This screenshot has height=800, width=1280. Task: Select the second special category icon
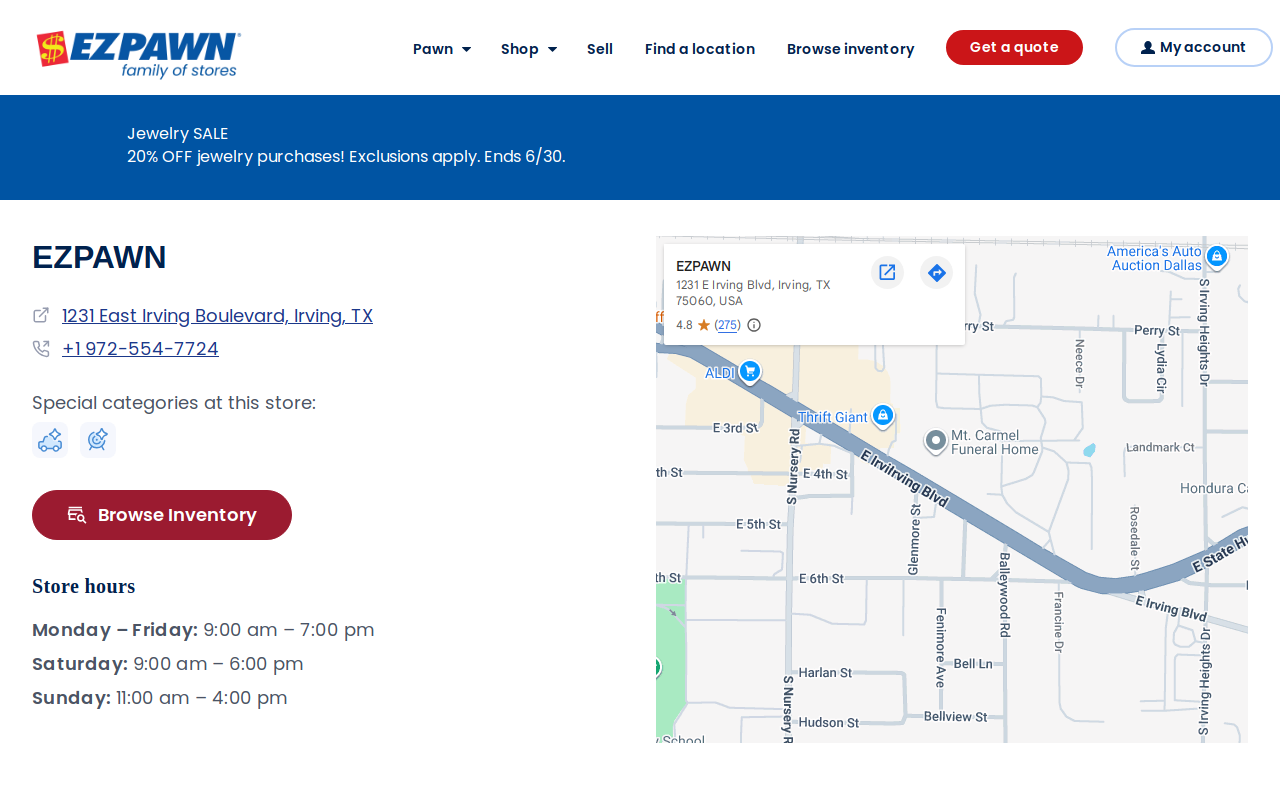(x=98, y=440)
